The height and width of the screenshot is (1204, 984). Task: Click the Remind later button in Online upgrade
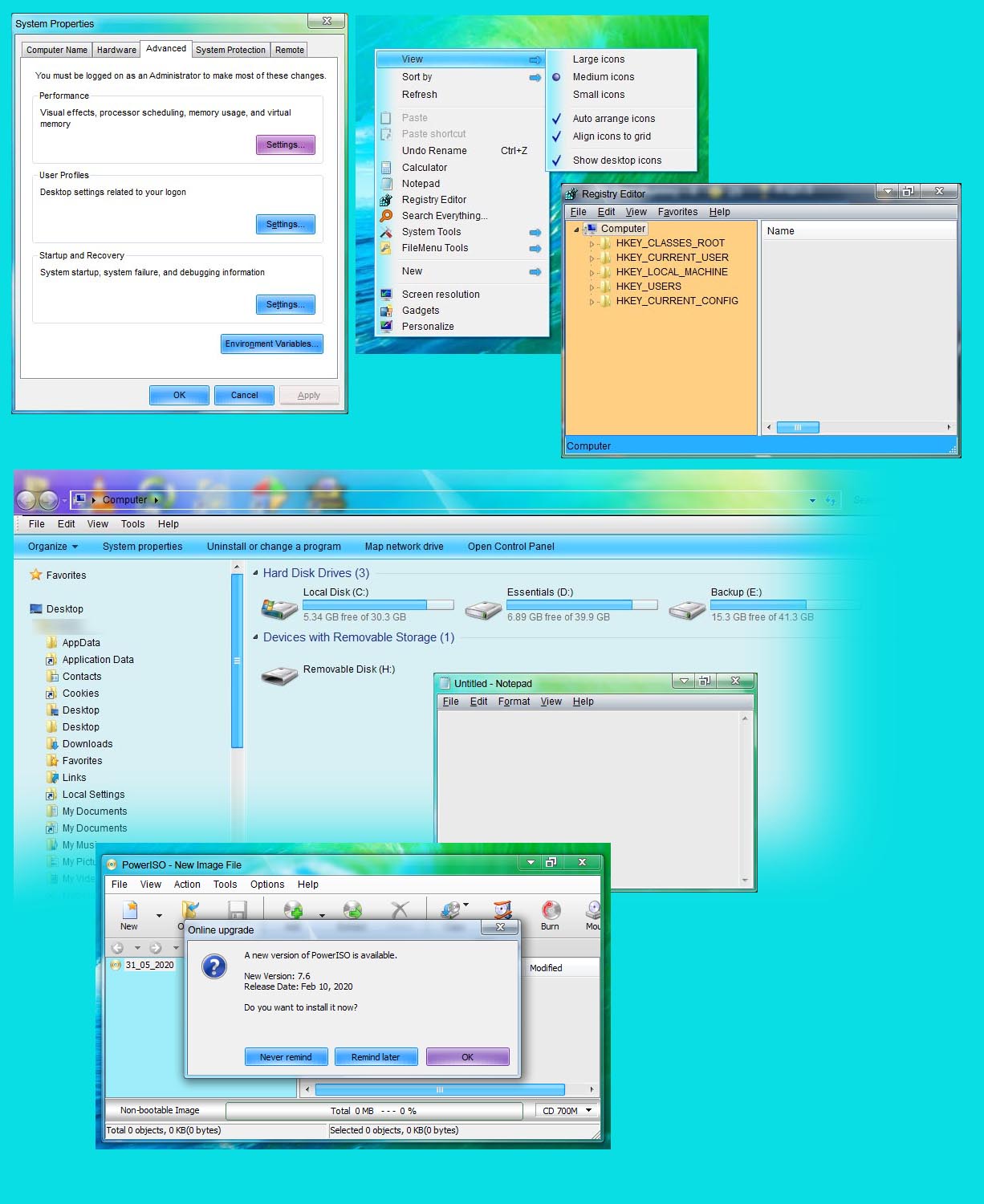click(x=376, y=1056)
